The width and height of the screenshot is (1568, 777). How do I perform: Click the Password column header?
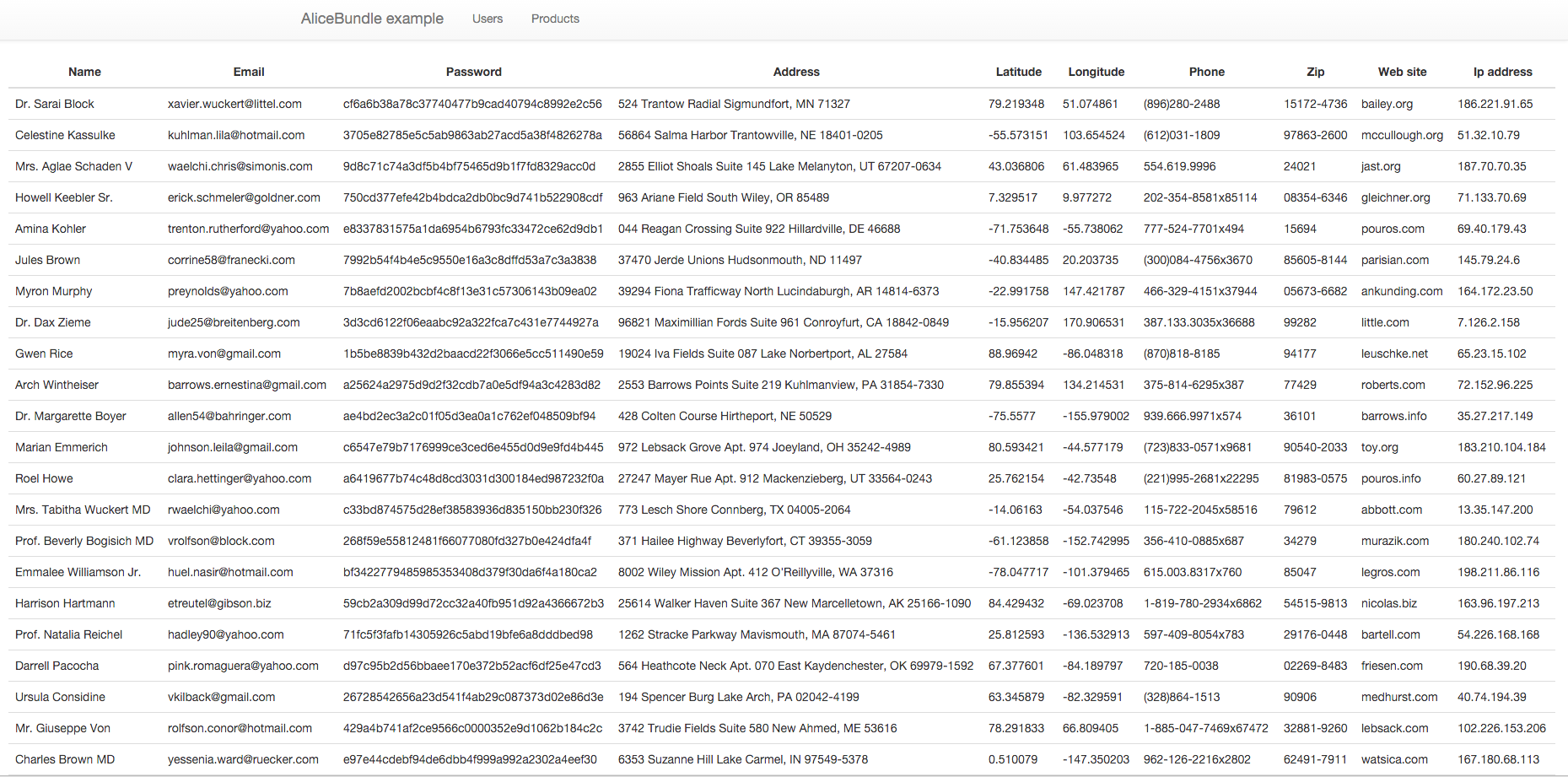473,72
